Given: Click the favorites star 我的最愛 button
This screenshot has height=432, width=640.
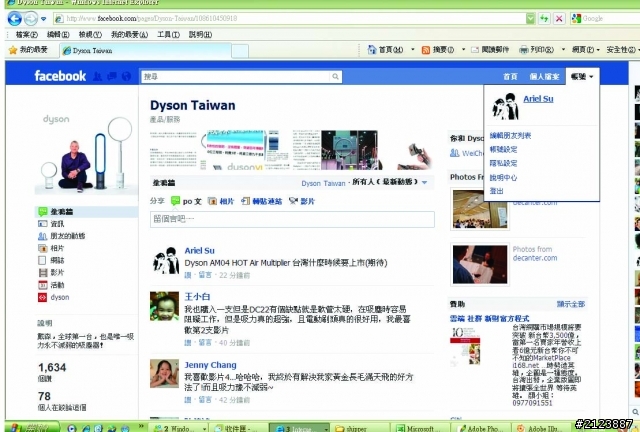Looking at the screenshot, I should [28, 50].
